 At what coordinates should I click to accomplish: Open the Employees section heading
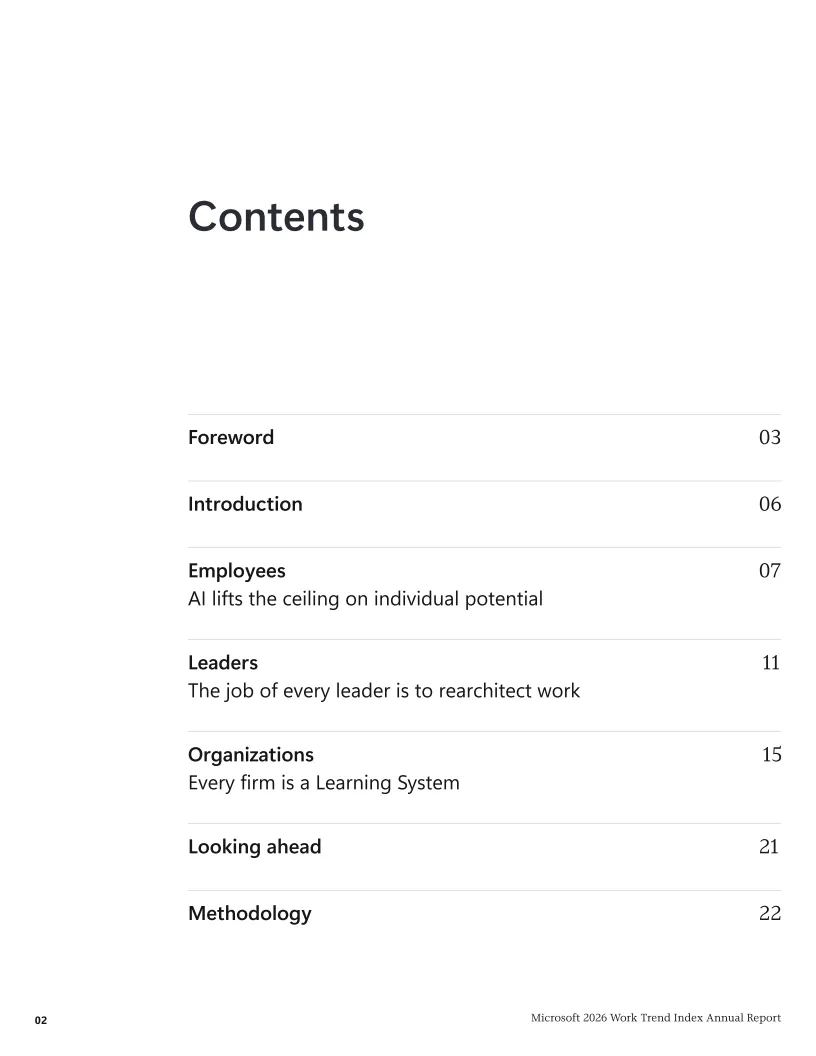click(x=236, y=571)
